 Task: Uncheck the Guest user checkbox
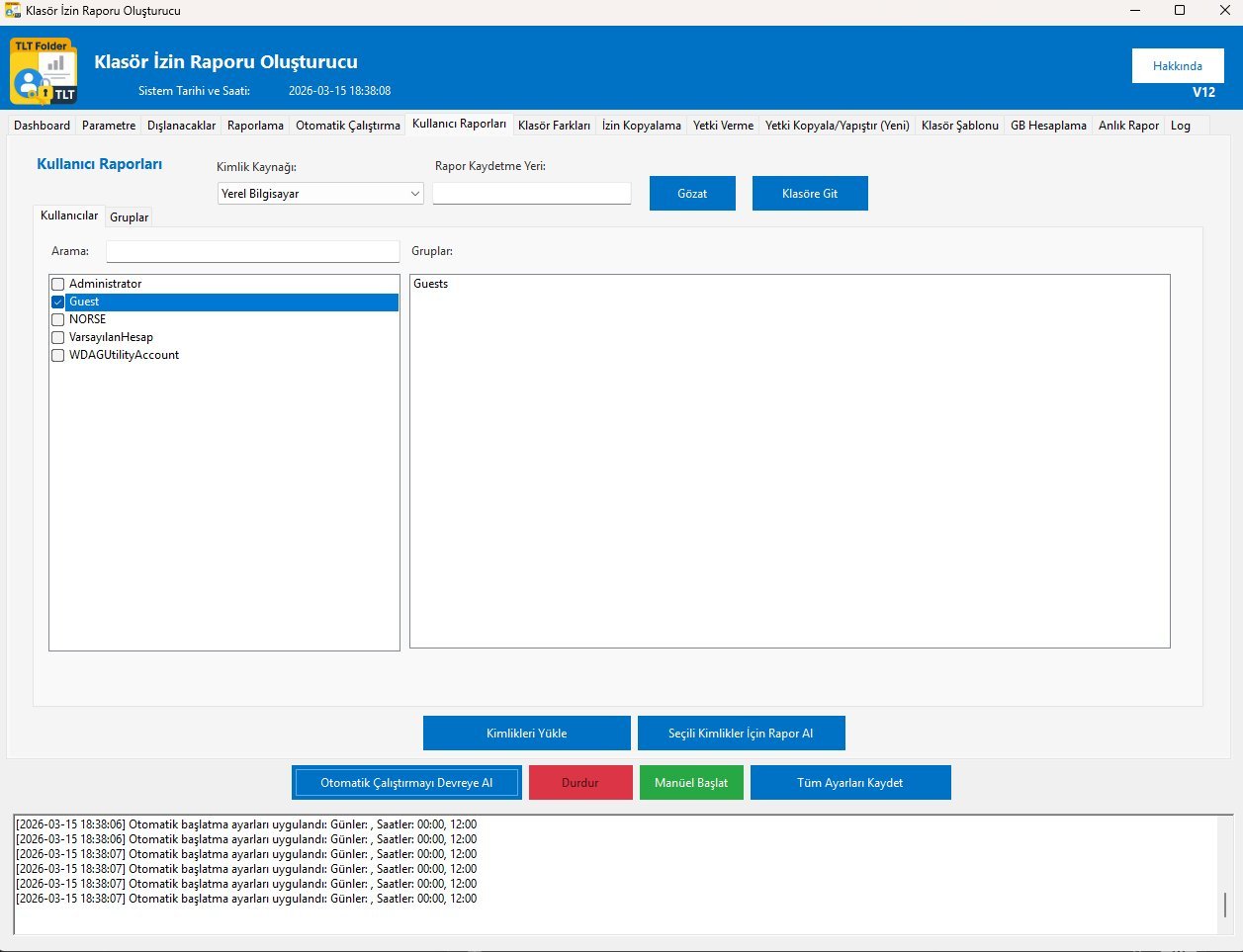pos(57,303)
